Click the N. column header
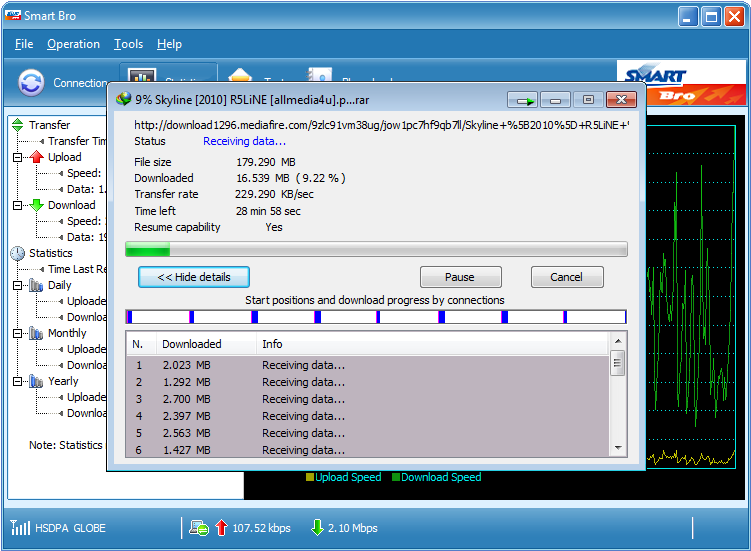 (x=141, y=344)
